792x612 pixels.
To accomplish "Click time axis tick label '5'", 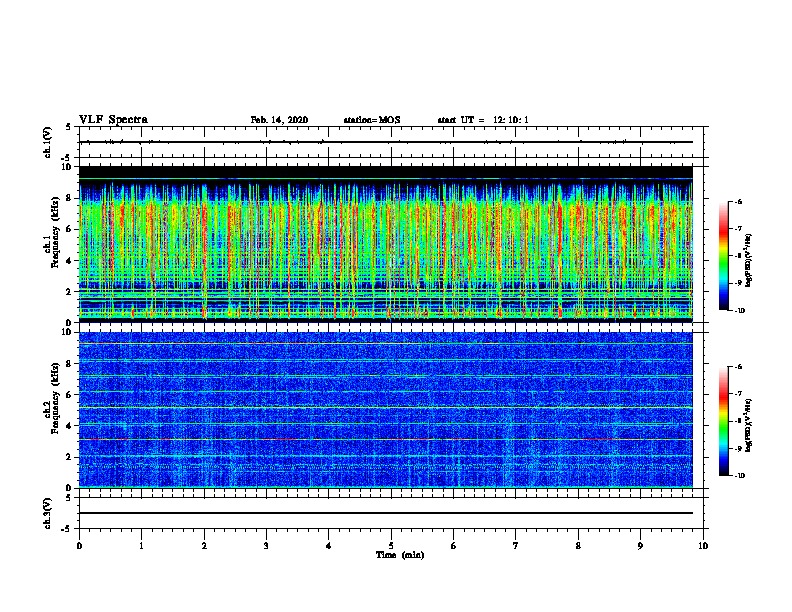I will tap(391, 546).
